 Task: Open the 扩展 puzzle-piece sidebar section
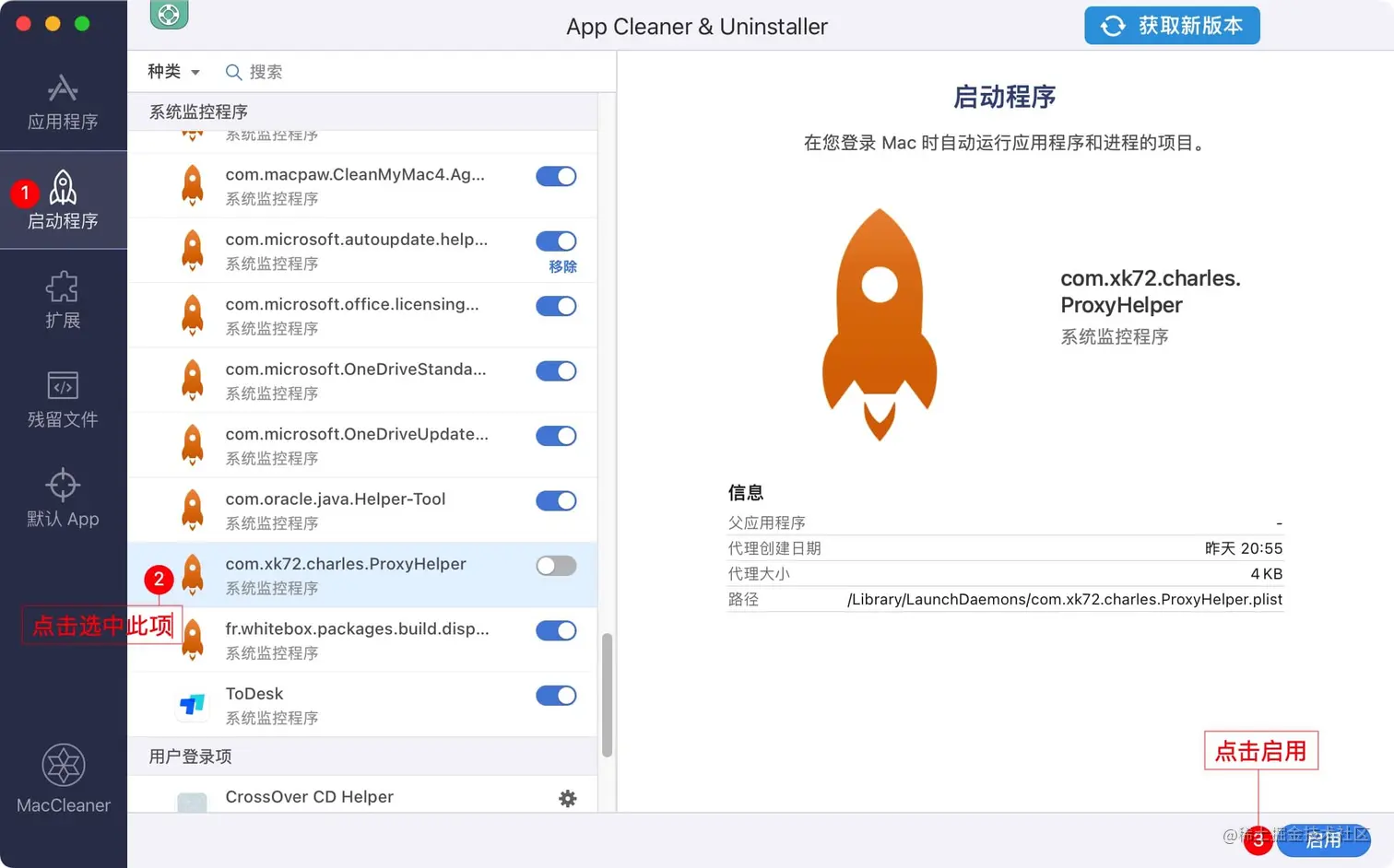(x=63, y=300)
